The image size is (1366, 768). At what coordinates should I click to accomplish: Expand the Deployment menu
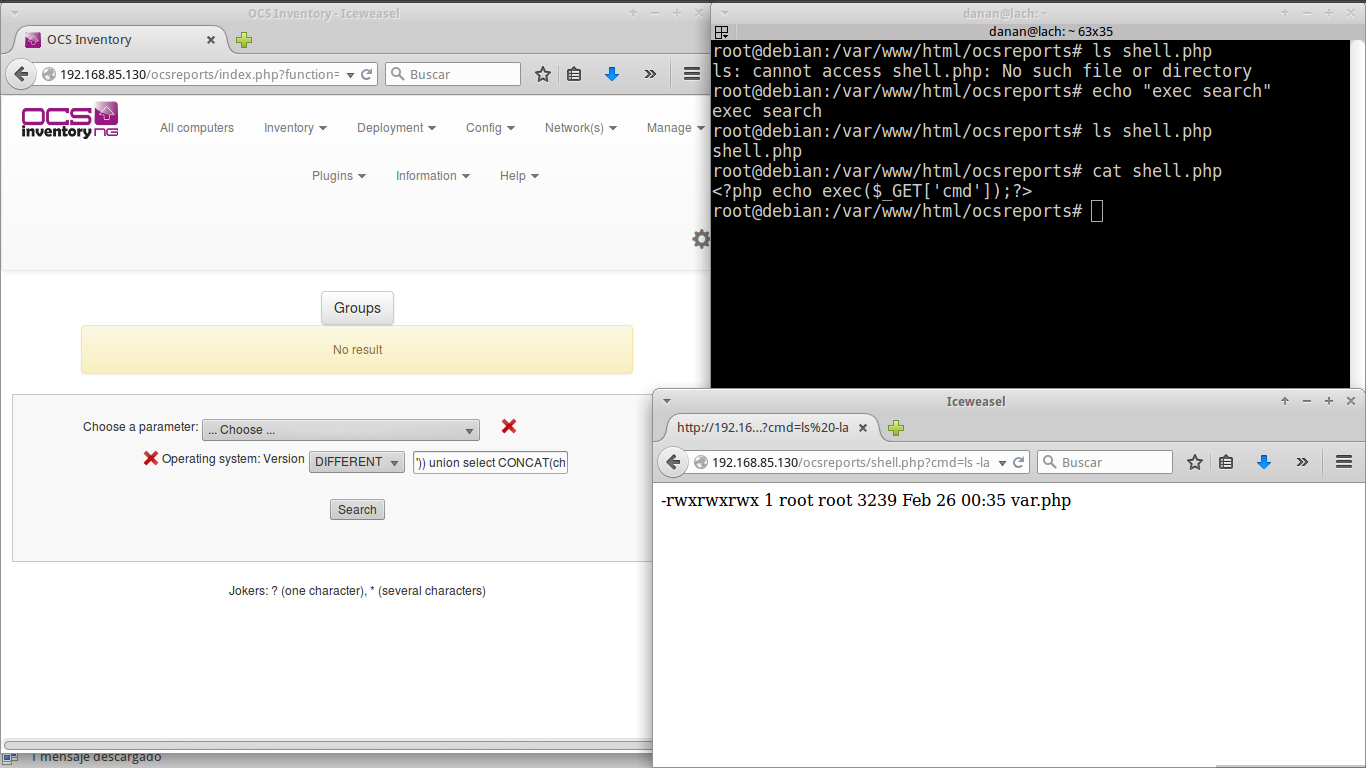(396, 128)
